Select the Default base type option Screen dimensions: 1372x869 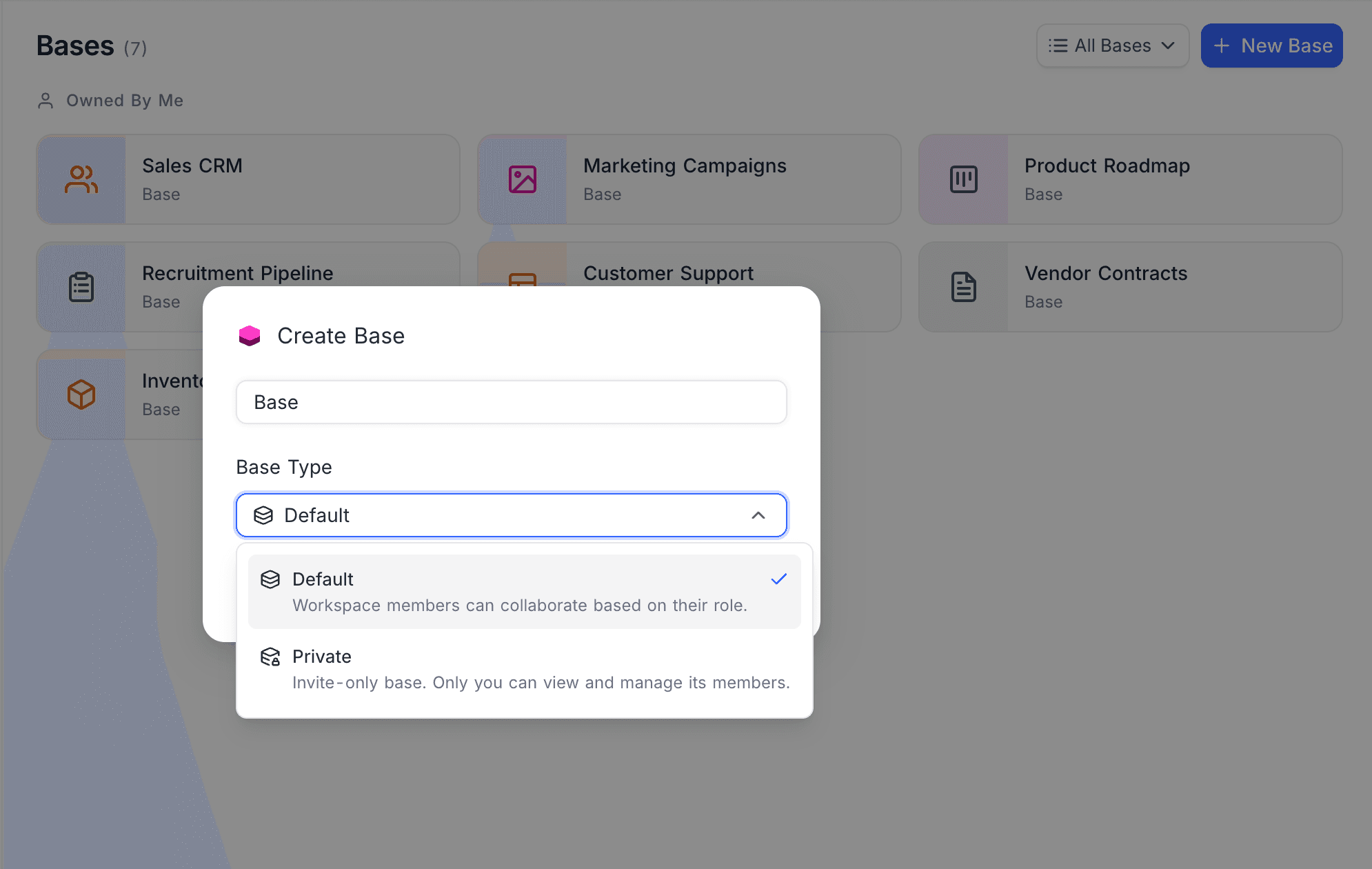coord(525,592)
